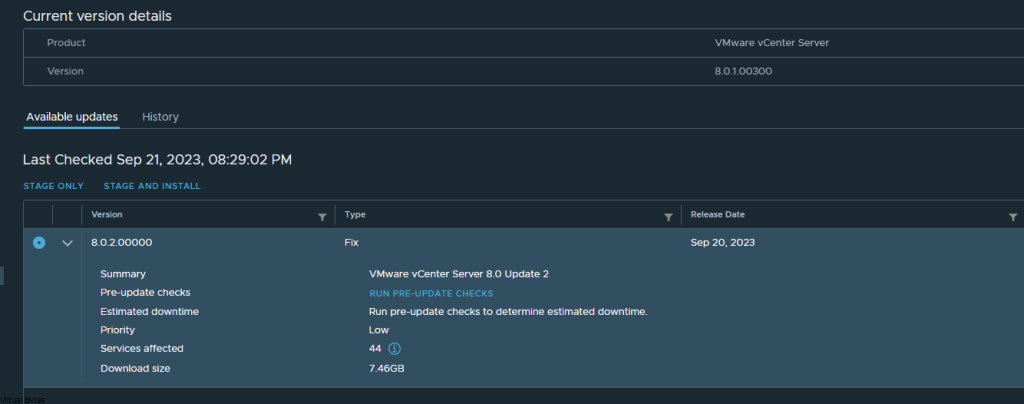Click the services affected count 44

click(x=375, y=349)
